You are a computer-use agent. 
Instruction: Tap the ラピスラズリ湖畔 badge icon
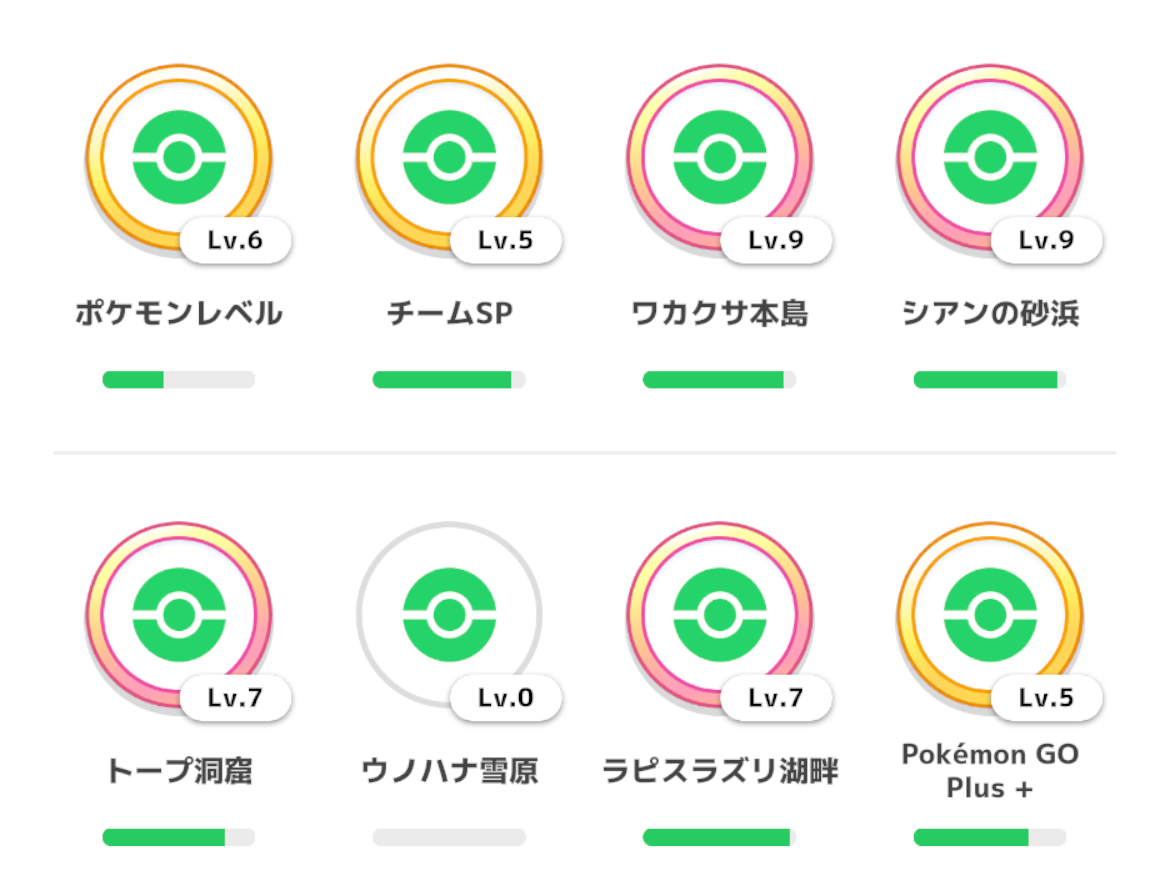[x=720, y=615]
